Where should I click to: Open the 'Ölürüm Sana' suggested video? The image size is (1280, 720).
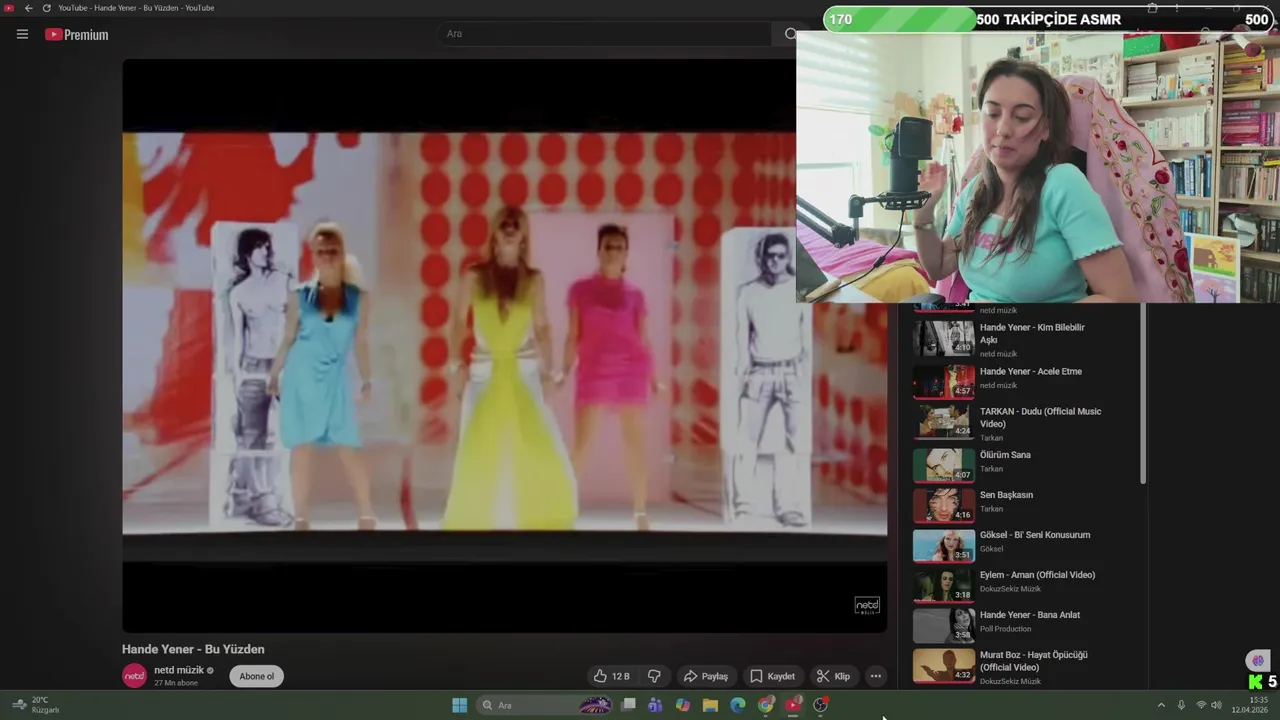[1005, 455]
